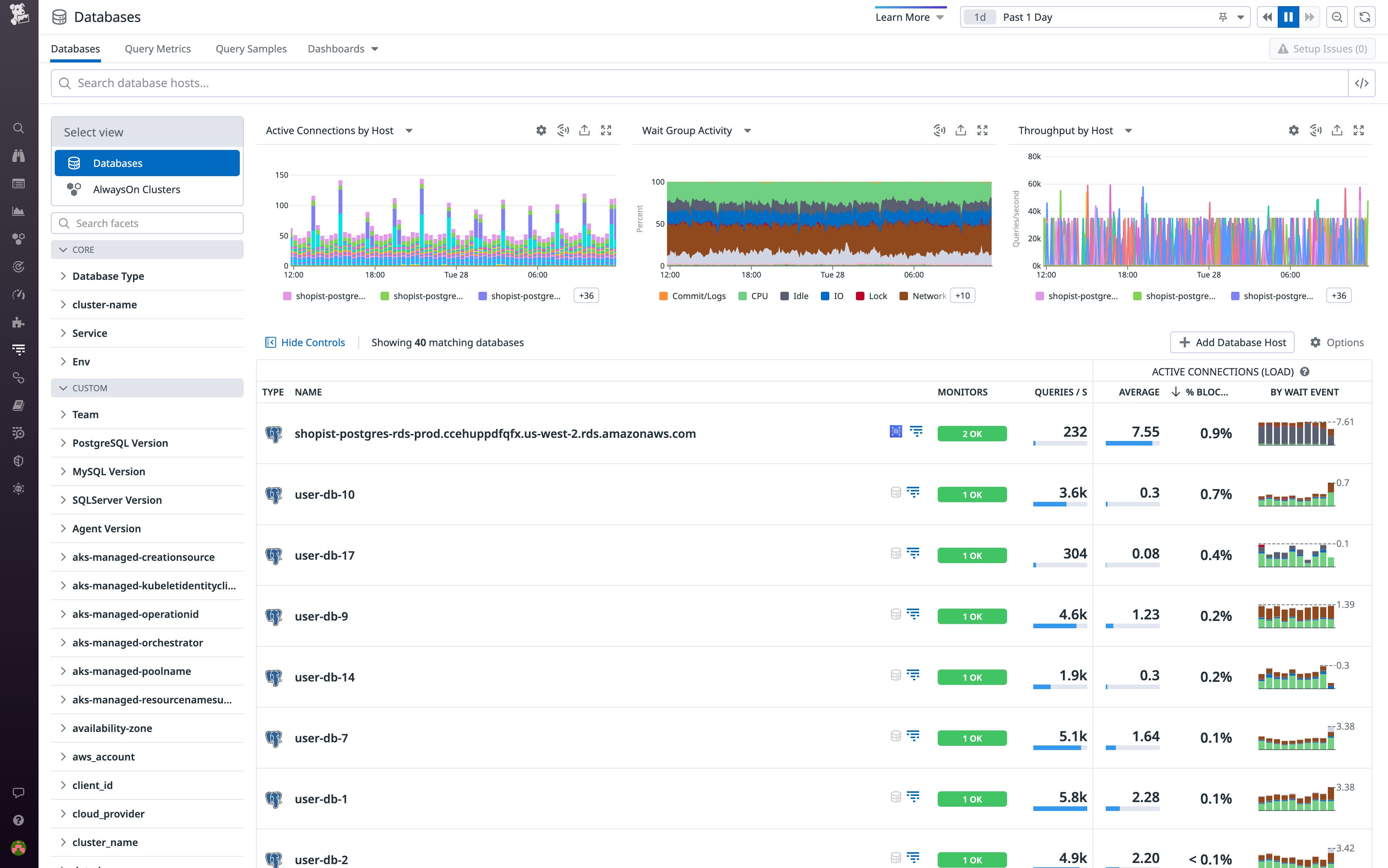
Task: Pause live updating of the dashboard
Action: pyautogui.click(x=1289, y=17)
